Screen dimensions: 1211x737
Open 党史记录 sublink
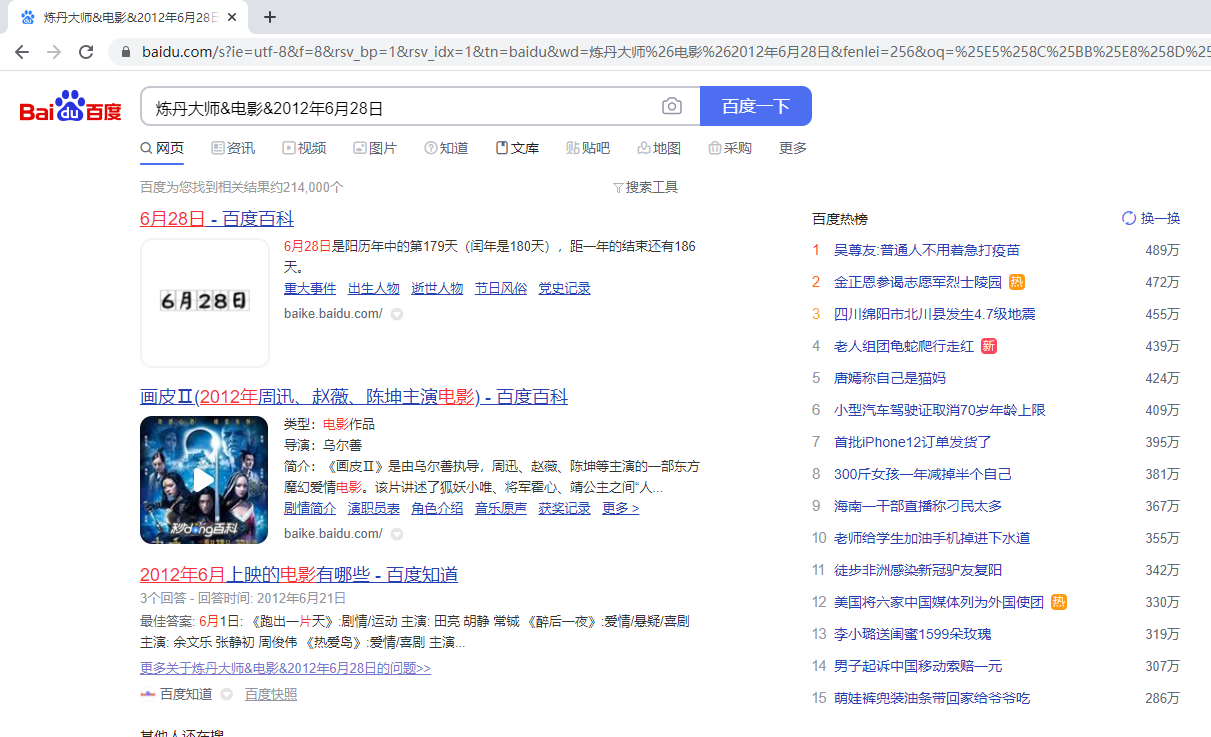pyautogui.click(x=565, y=288)
